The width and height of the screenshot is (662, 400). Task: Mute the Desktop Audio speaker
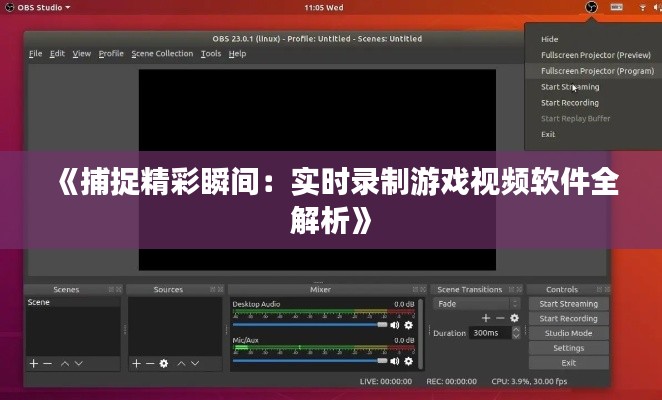click(x=395, y=325)
